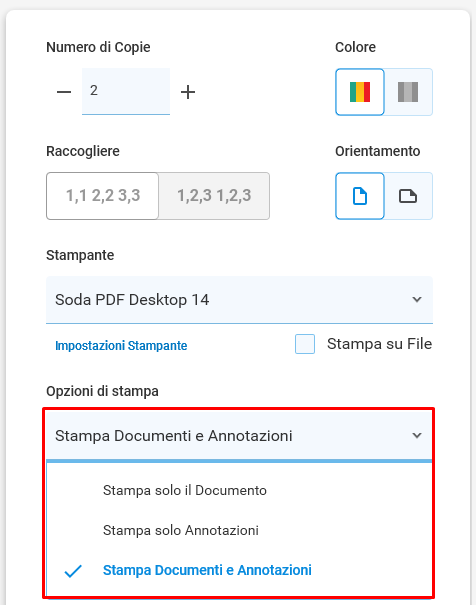Click the blue checkmark beside selected option
The width and height of the screenshot is (476, 605).
coord(73,571)
